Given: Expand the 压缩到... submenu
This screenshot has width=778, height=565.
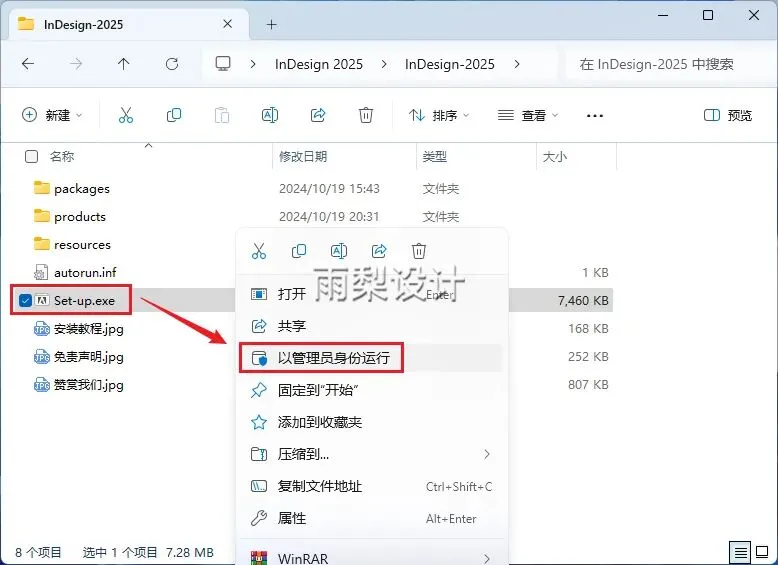Looking at the screenshot, I should pyautogui.click(x=487, y=454).
